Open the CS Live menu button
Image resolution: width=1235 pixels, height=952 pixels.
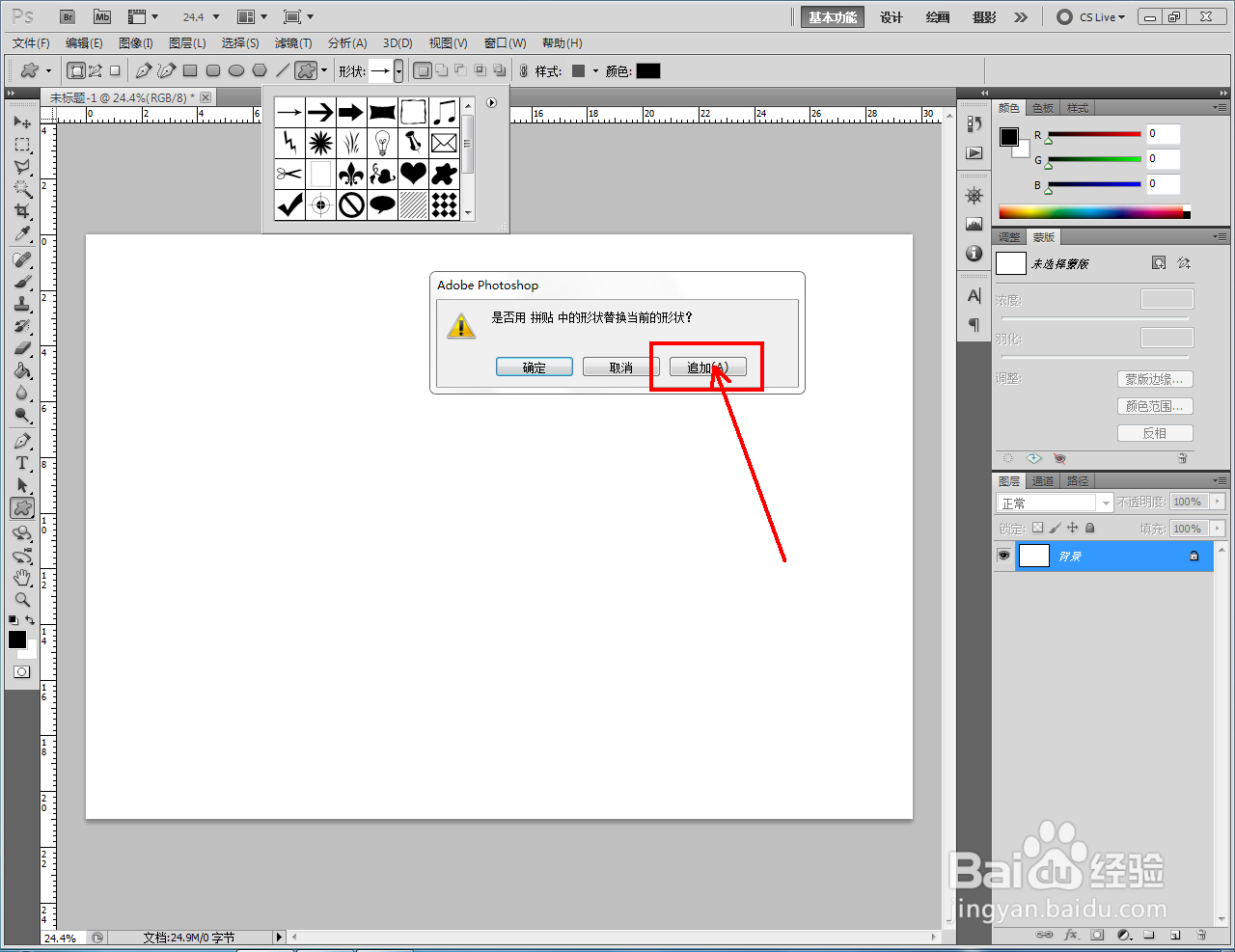pos(1091,17)
